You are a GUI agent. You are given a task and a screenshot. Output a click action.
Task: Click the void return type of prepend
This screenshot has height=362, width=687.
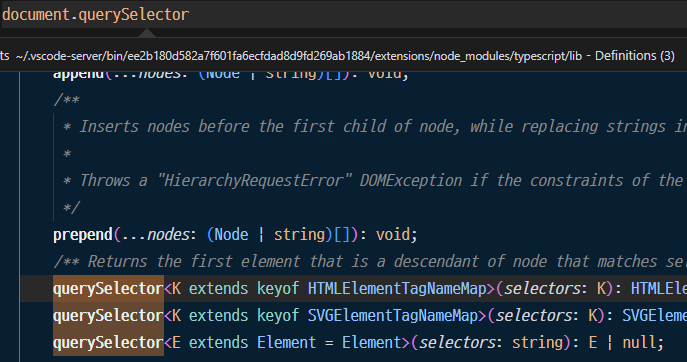(x=393, y=234)
